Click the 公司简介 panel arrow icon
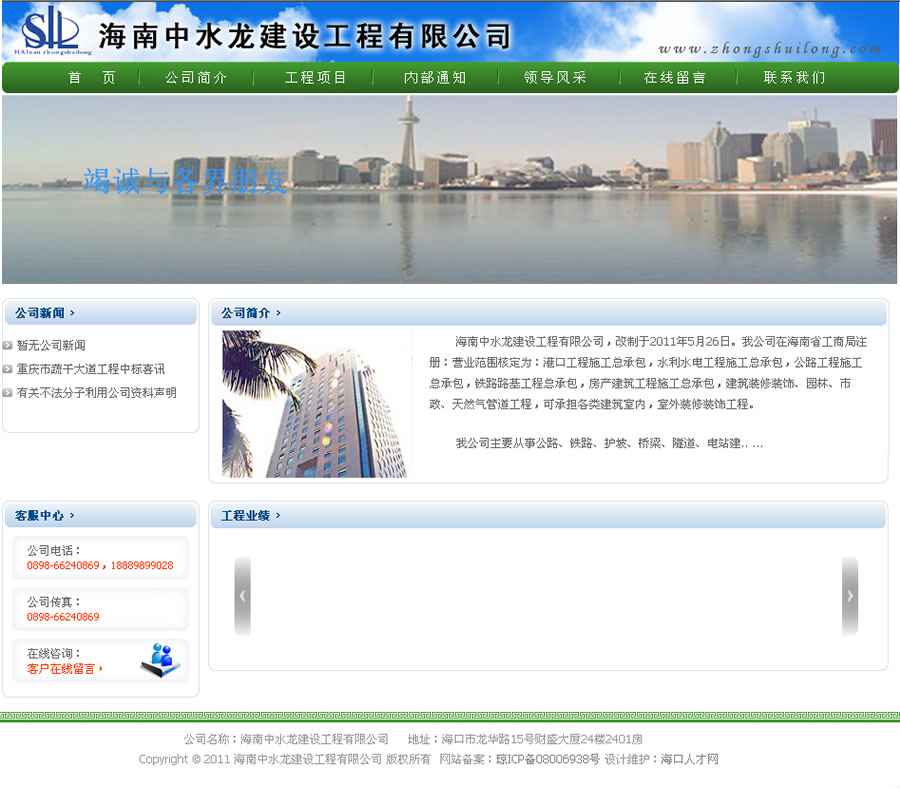Screen dimensions: 900x788 click(x=276, y=312)
